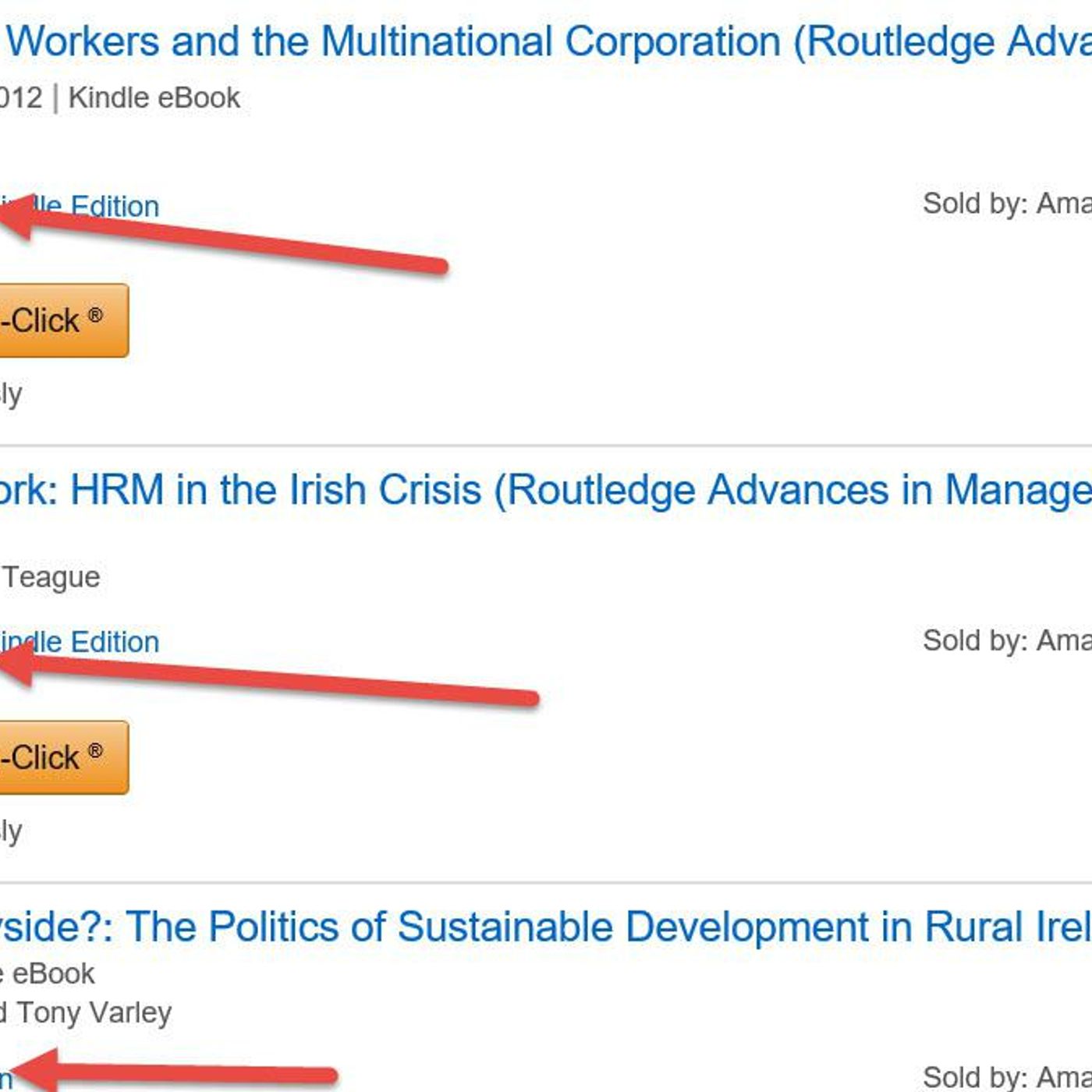Viewport: 1092px width, 1092px height.
Task: Click author name Tony Varley
Action: (94, 1013)
